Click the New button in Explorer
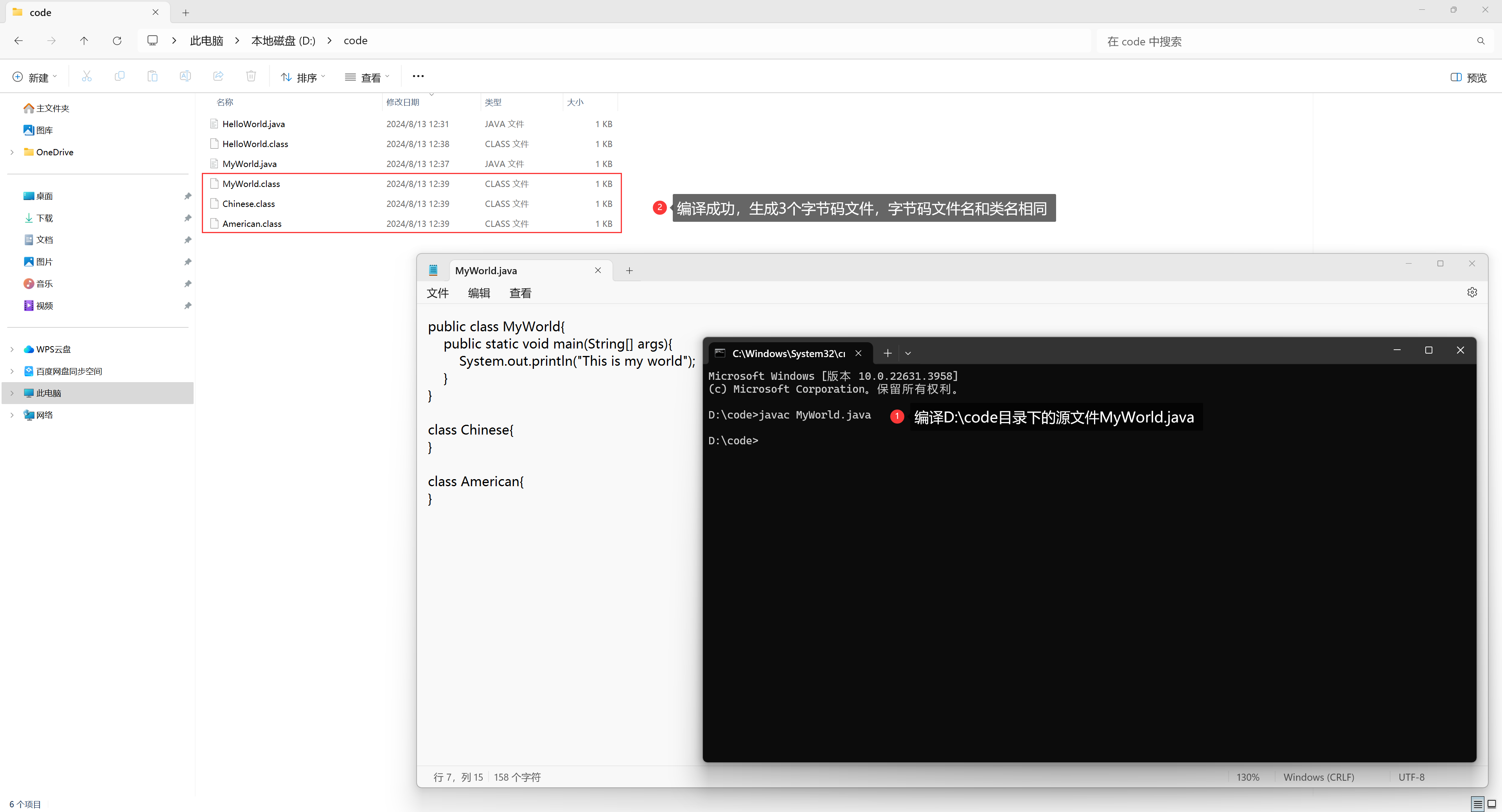The image size is (1502, 812). (35, 77)
